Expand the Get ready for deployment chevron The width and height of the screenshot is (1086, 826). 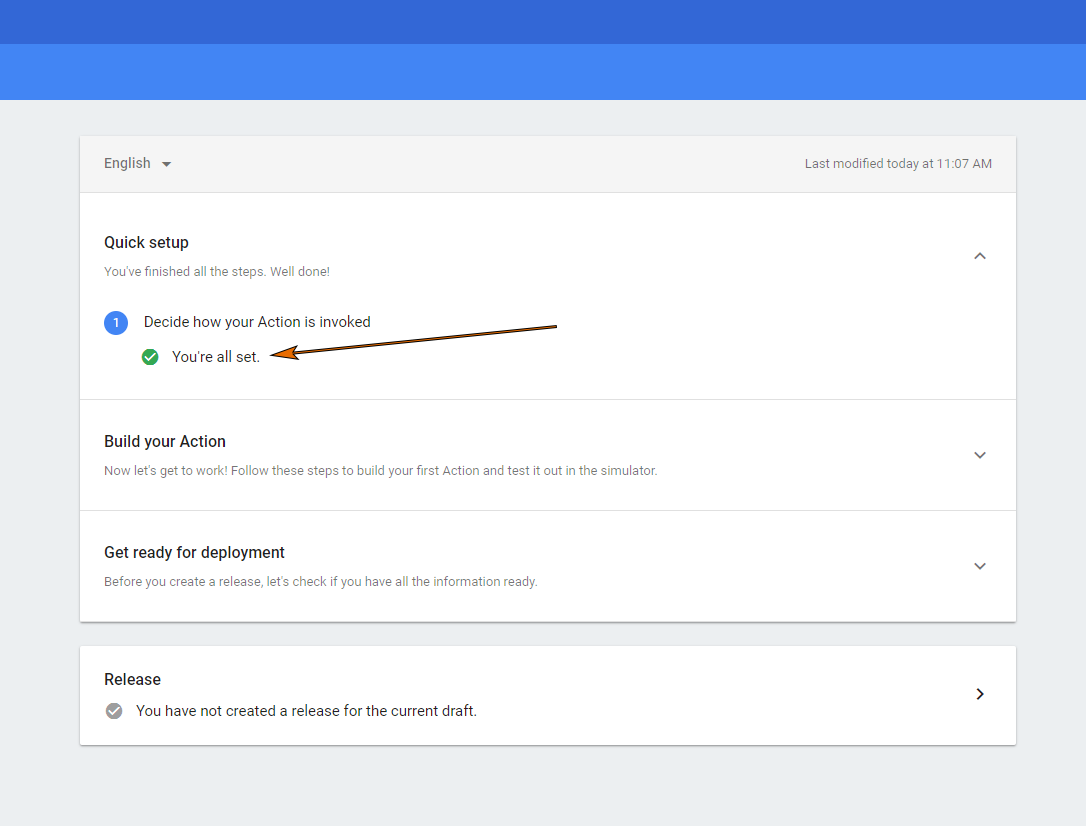click(979, 566)
